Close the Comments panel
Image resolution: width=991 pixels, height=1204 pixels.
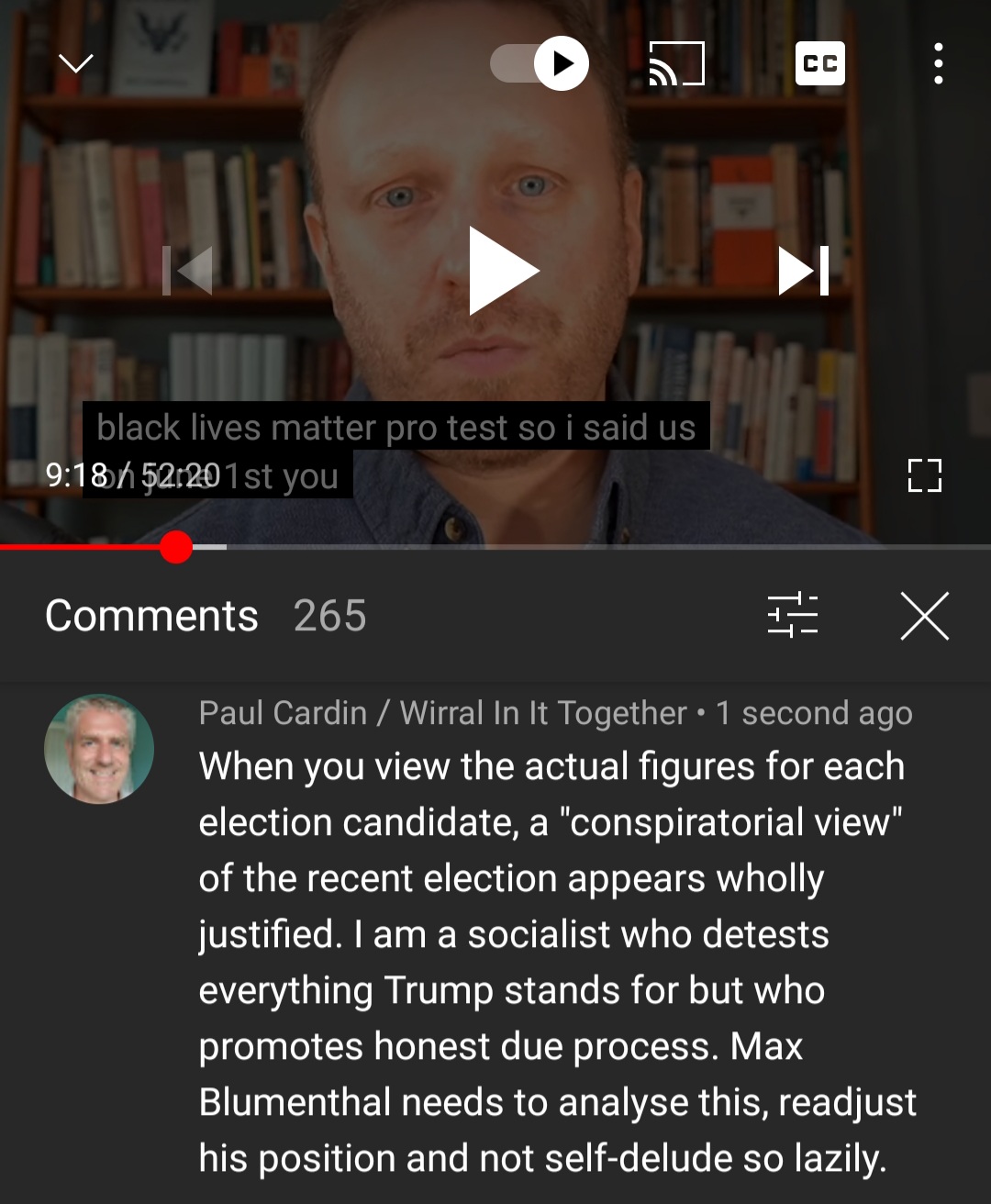point(924,615)
